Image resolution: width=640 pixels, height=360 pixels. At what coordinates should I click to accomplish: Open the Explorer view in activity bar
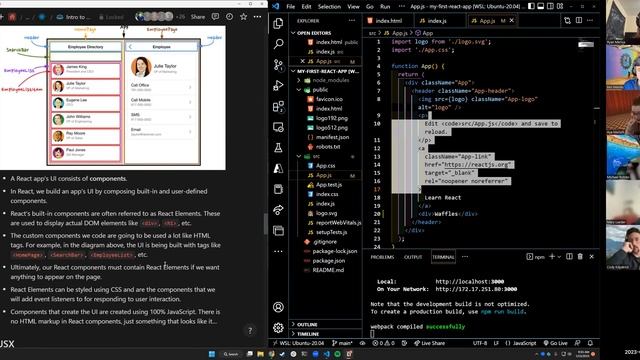[x=278, y=23]
